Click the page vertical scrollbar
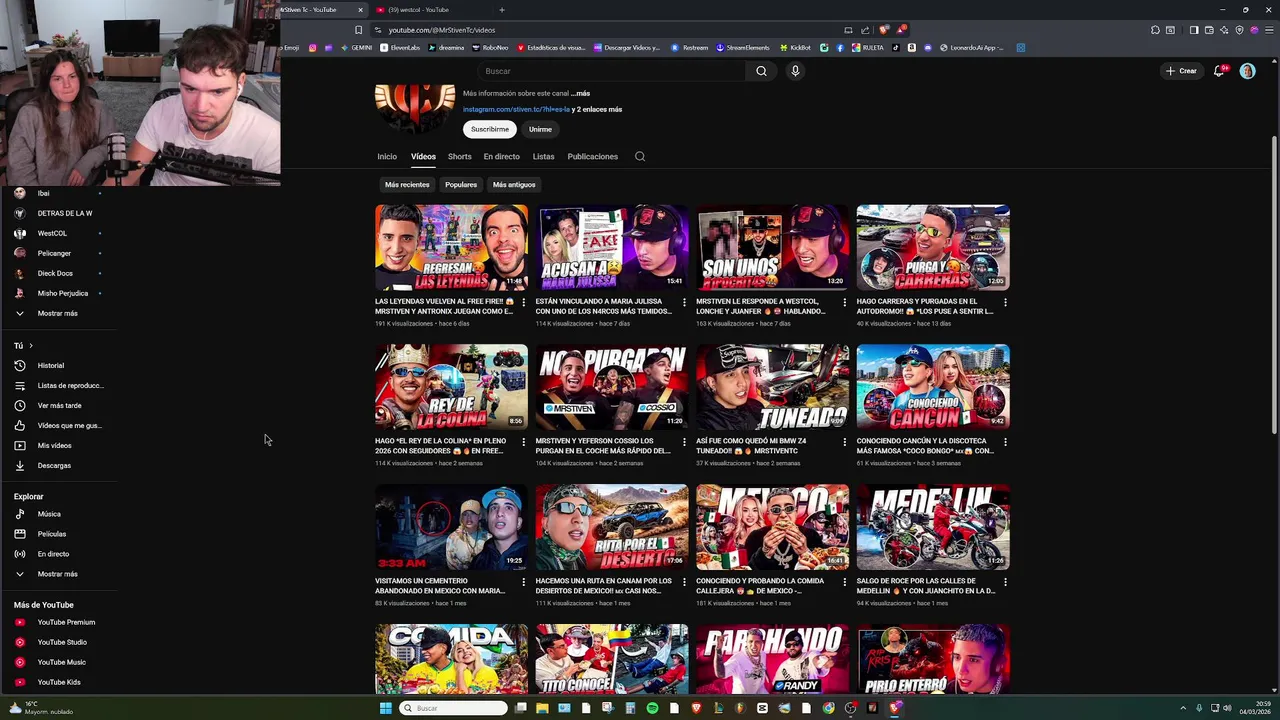This screenshot has width=1280, height=720. (x=1274, y=285)
